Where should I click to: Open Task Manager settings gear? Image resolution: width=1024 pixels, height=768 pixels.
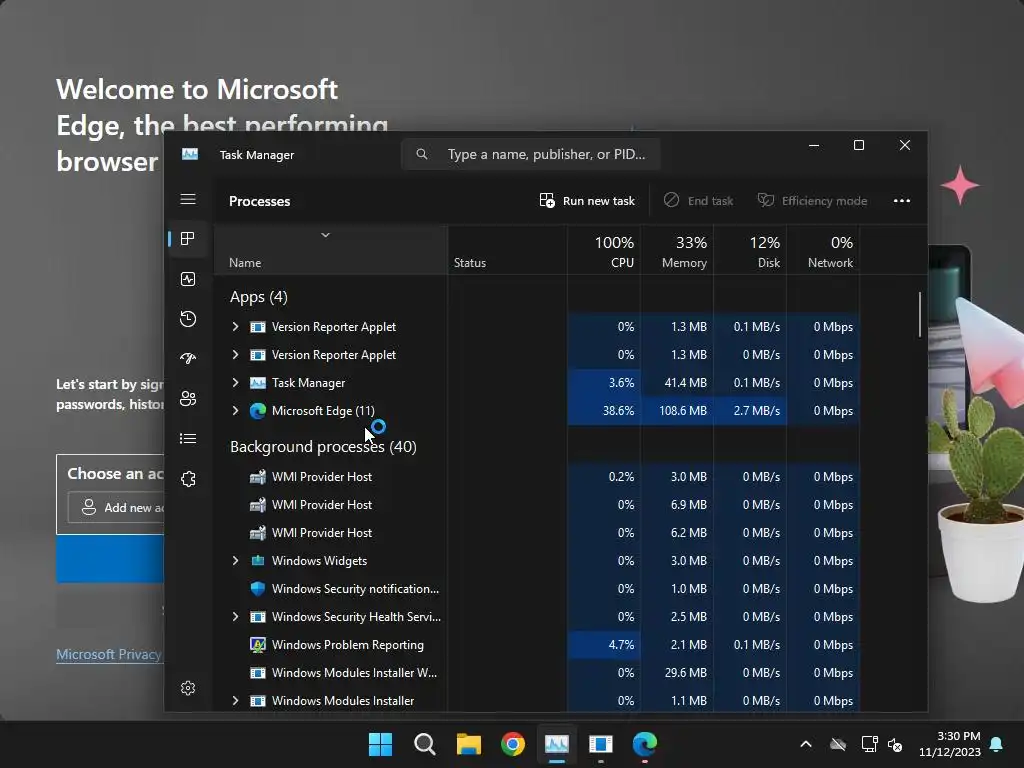(188, 688)
